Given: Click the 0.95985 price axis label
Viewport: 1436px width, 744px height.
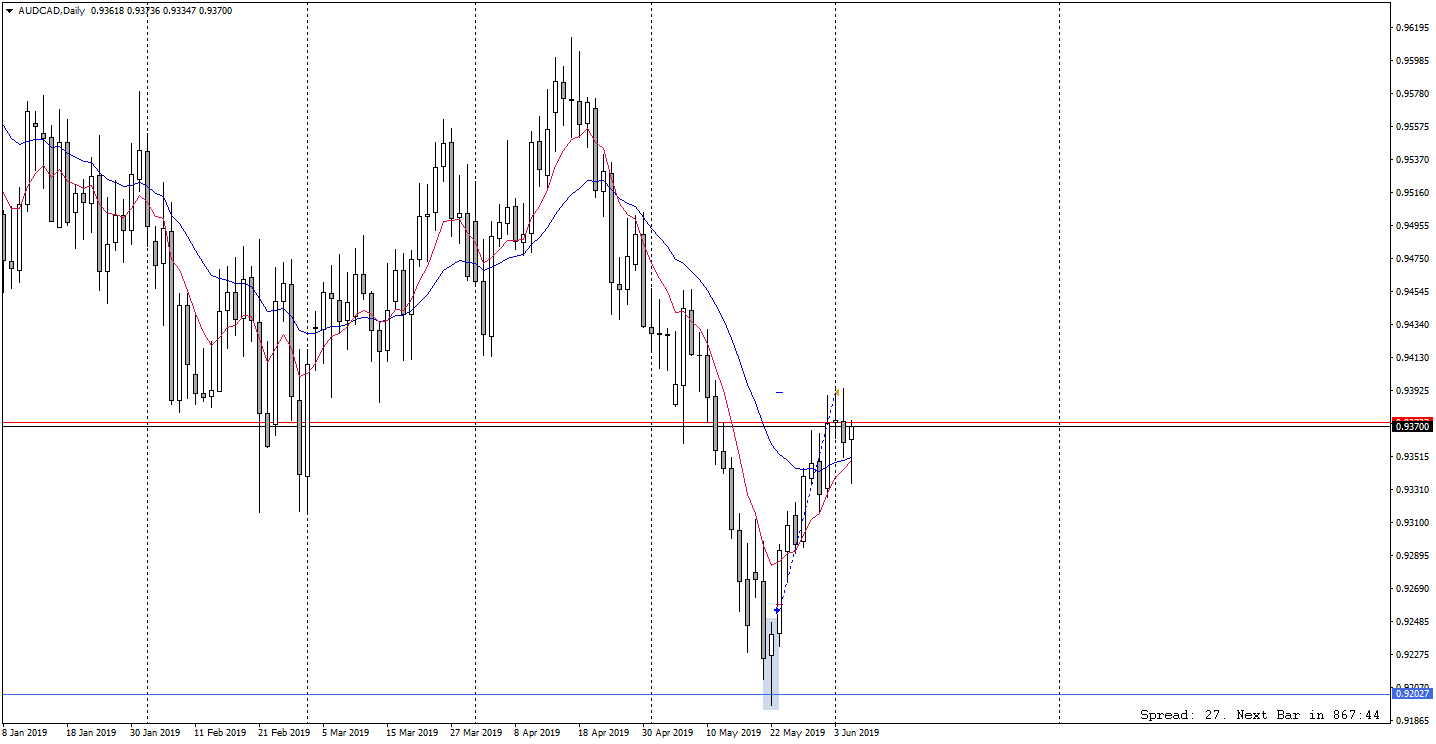Looking at the screenshot, I should [x=1412, y=60].
